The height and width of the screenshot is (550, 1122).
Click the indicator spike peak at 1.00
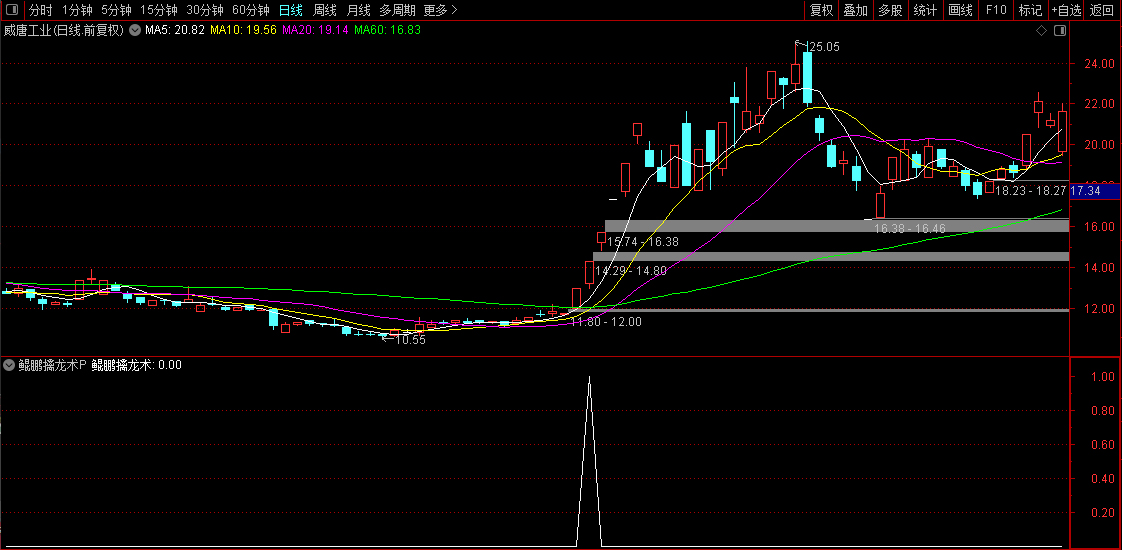point(589,377)
